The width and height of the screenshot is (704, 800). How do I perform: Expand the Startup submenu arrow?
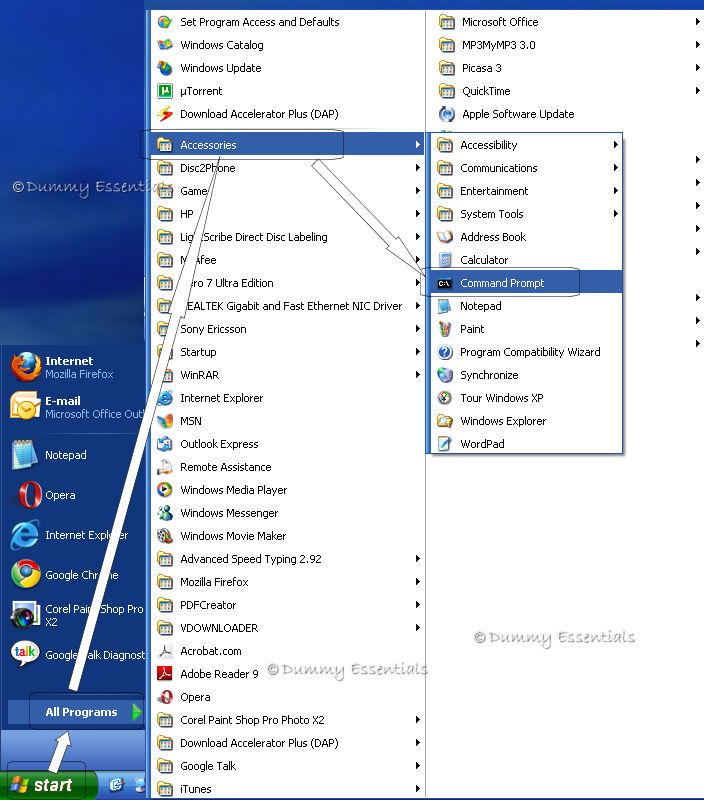[x=417, y=352]
